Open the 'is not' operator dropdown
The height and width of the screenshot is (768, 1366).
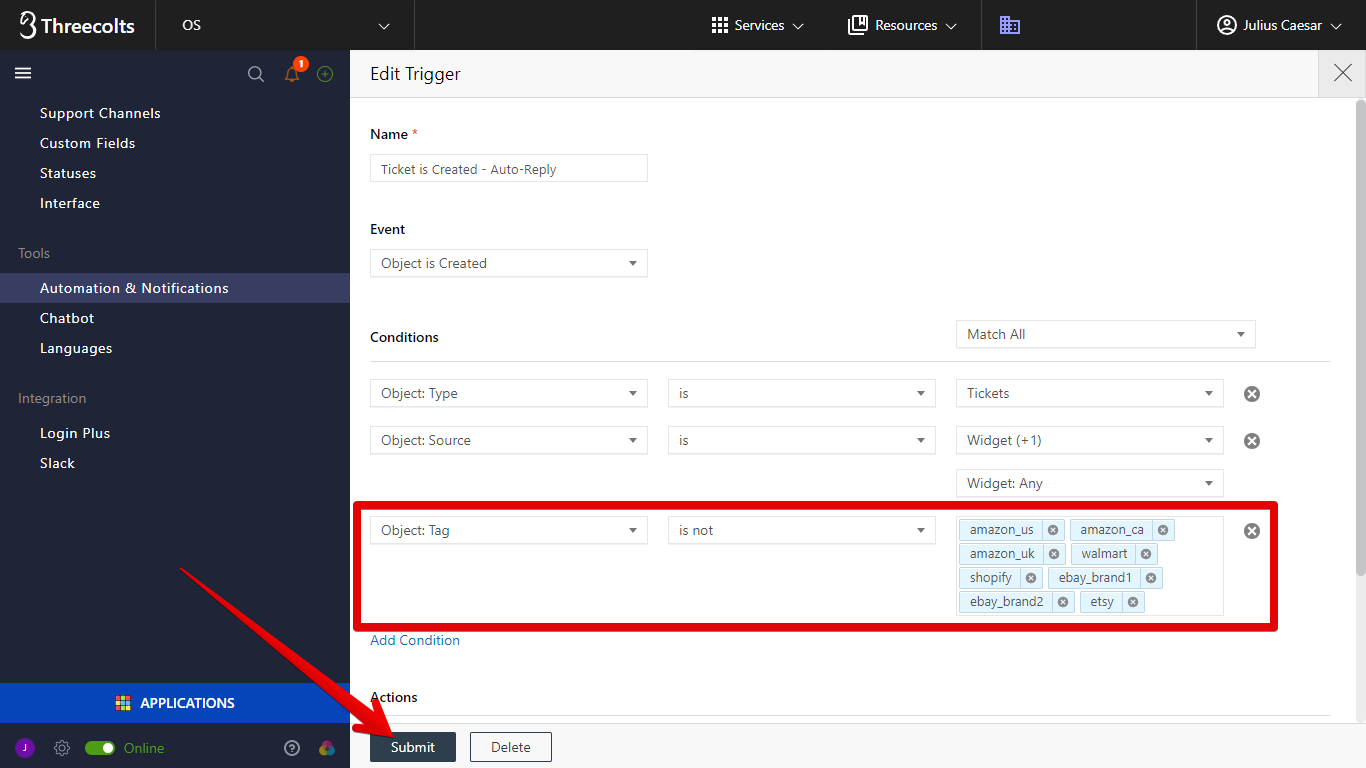(x=802, y=530)
